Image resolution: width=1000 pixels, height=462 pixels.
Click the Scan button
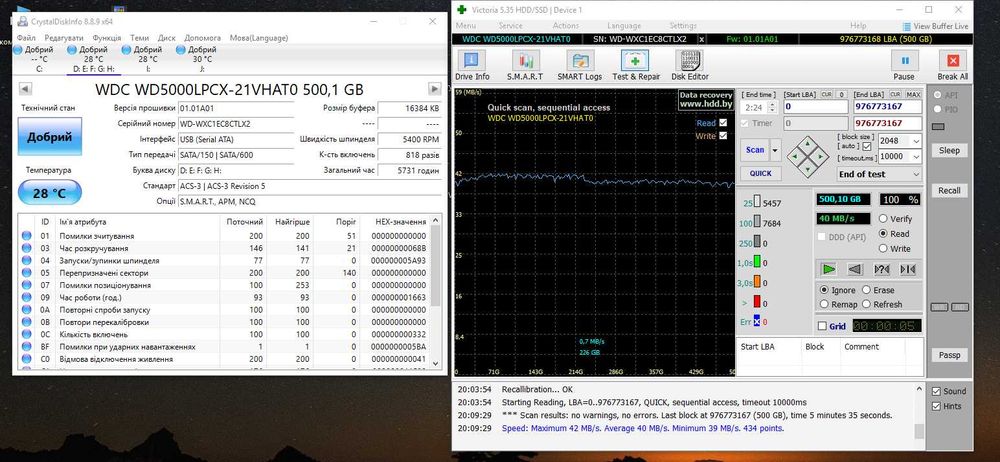point(755,150)
